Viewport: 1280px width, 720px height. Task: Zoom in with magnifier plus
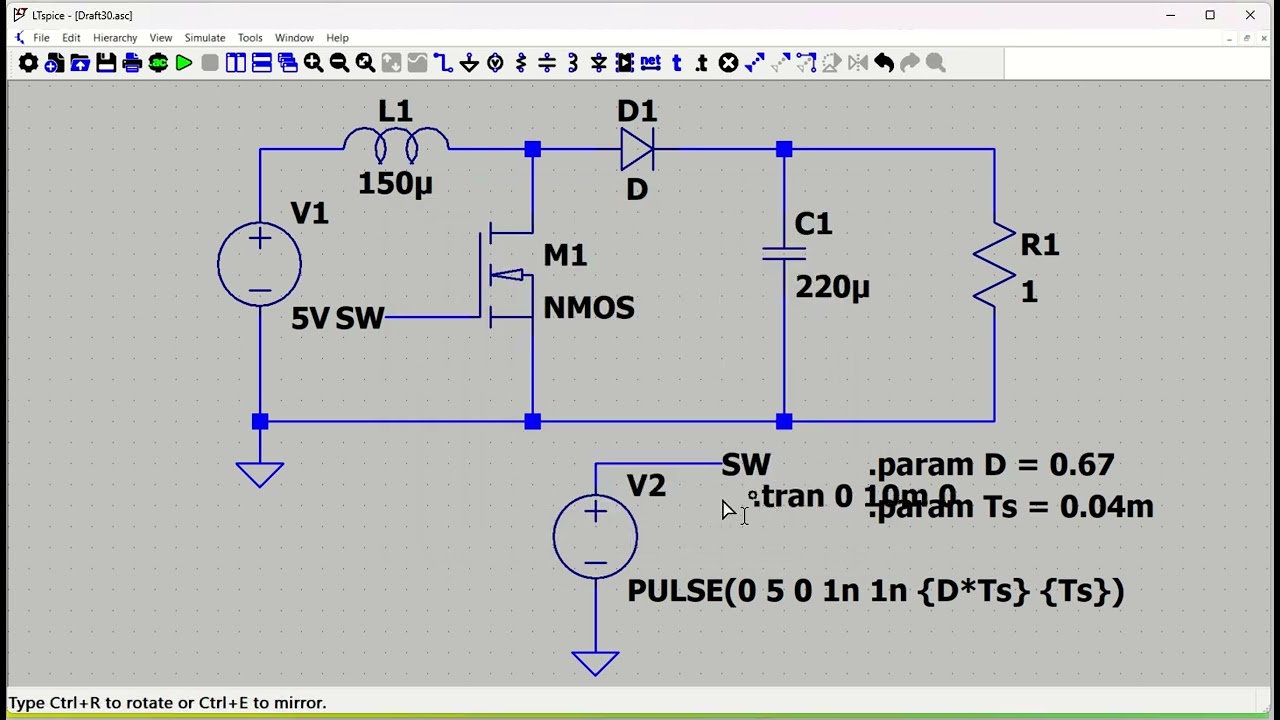(x=314, y=63)
